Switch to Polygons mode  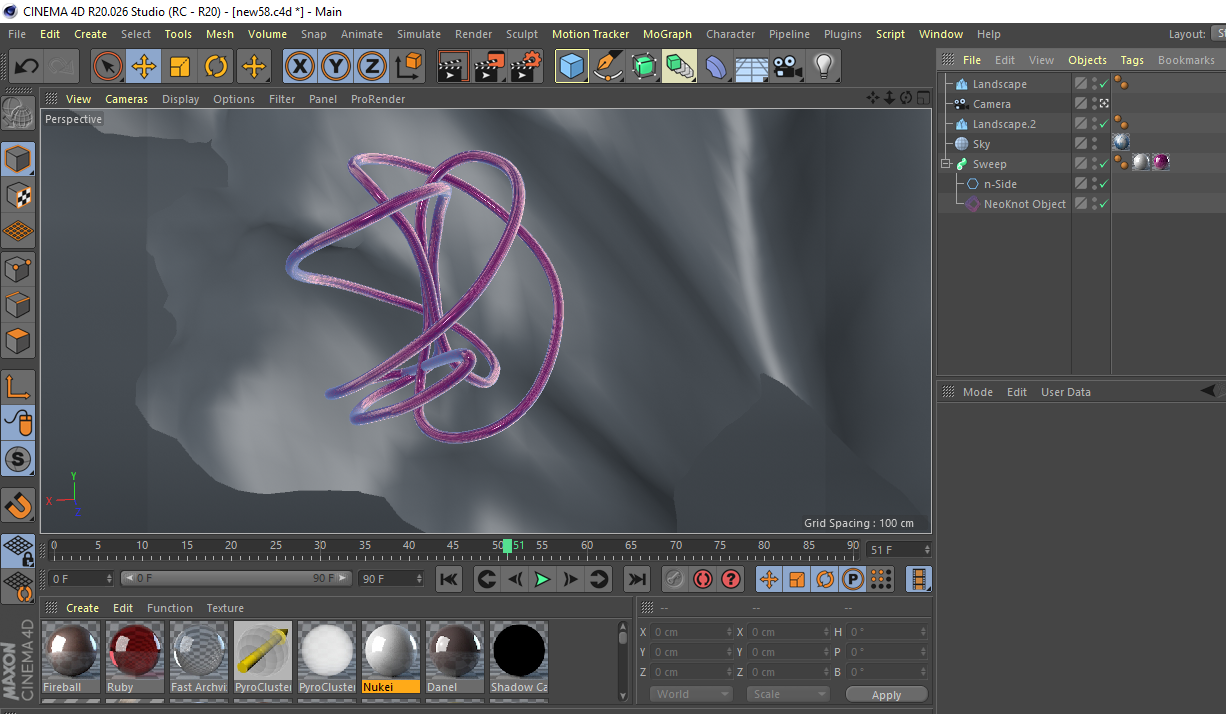18,341
